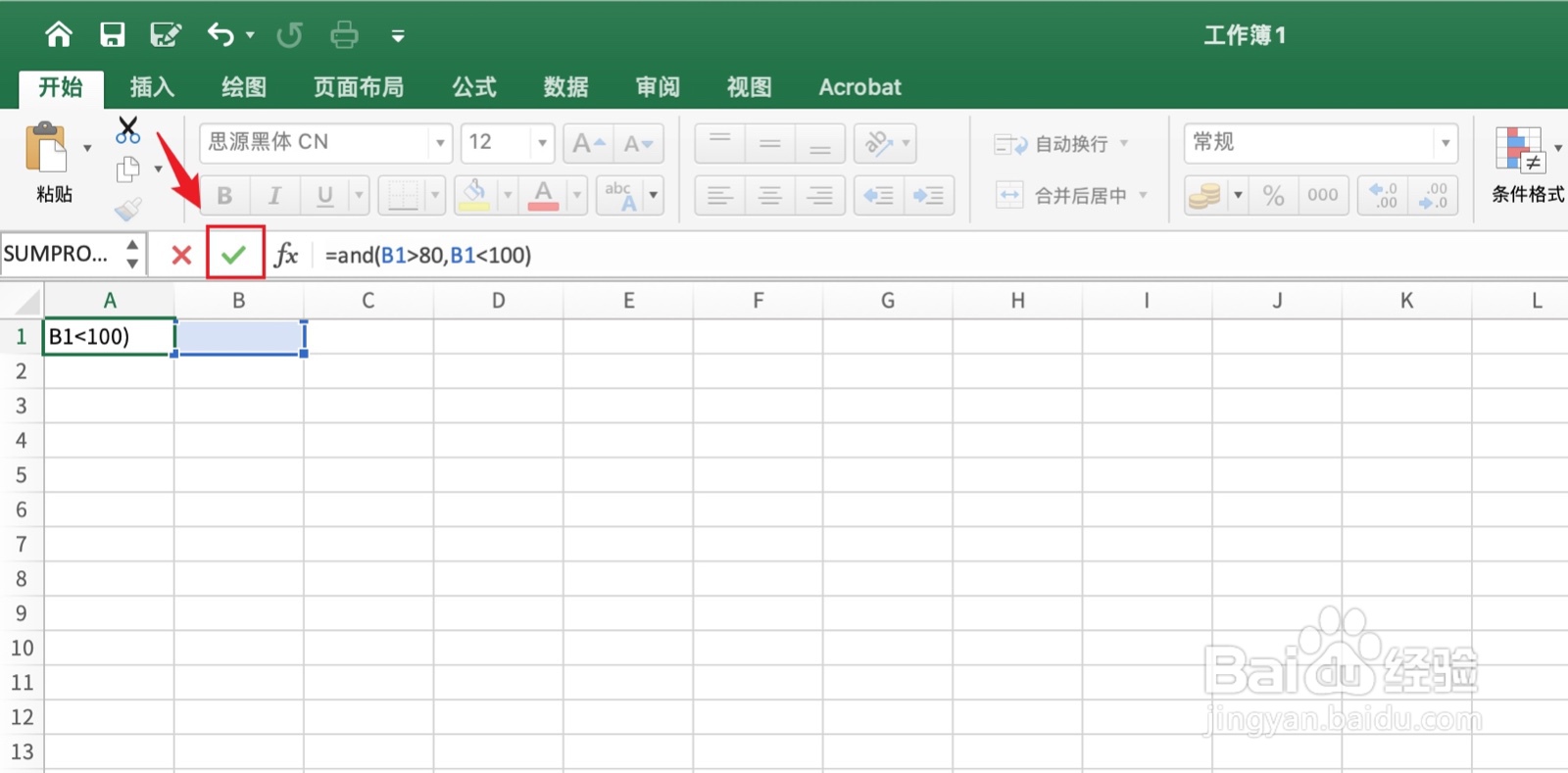
Task: Click formula bar text =and(B1>80,B1<100)
Action: (x=428, y=256)
